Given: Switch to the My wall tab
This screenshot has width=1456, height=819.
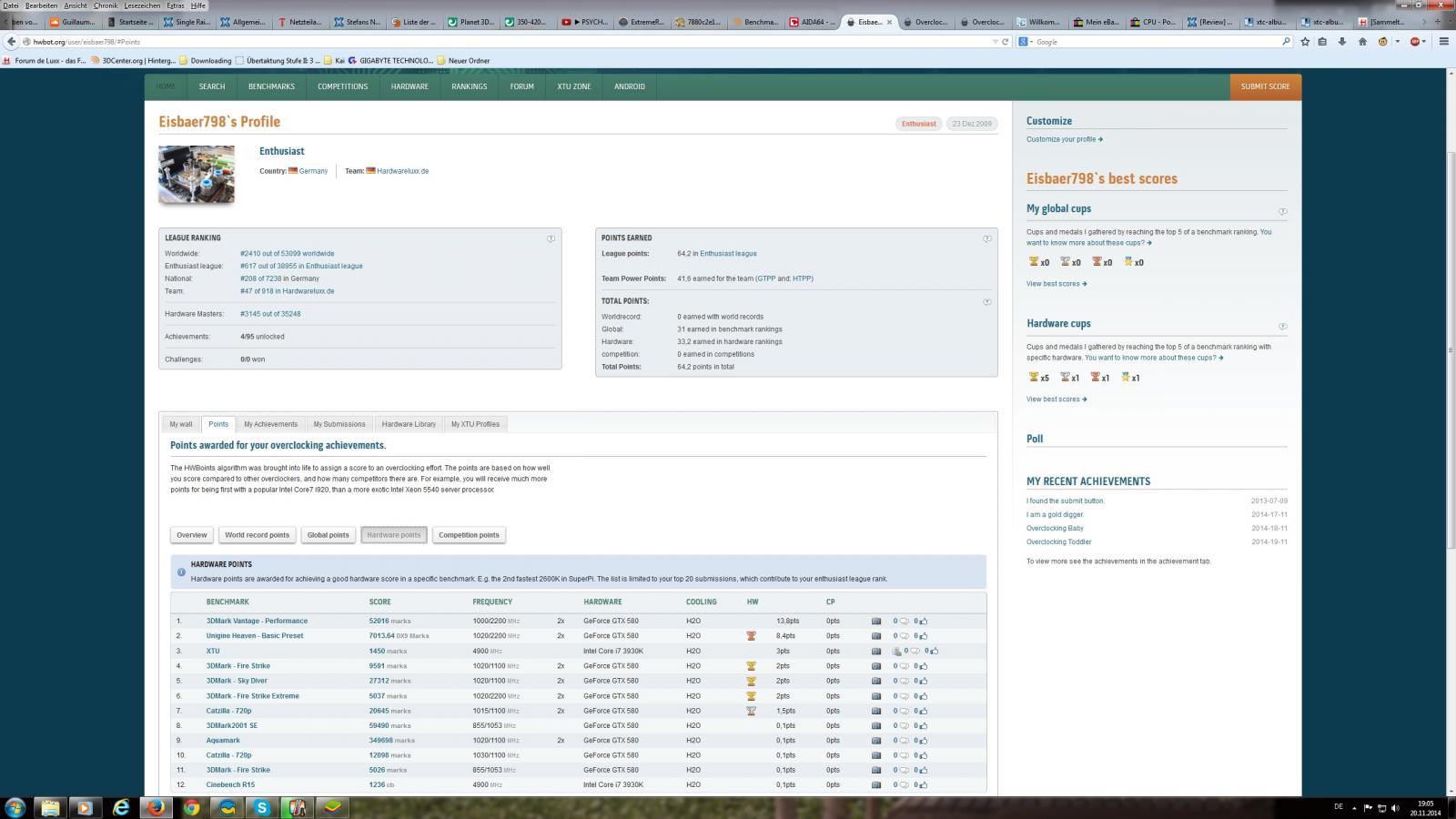Looking at the screenshot, I should [181, 424].
